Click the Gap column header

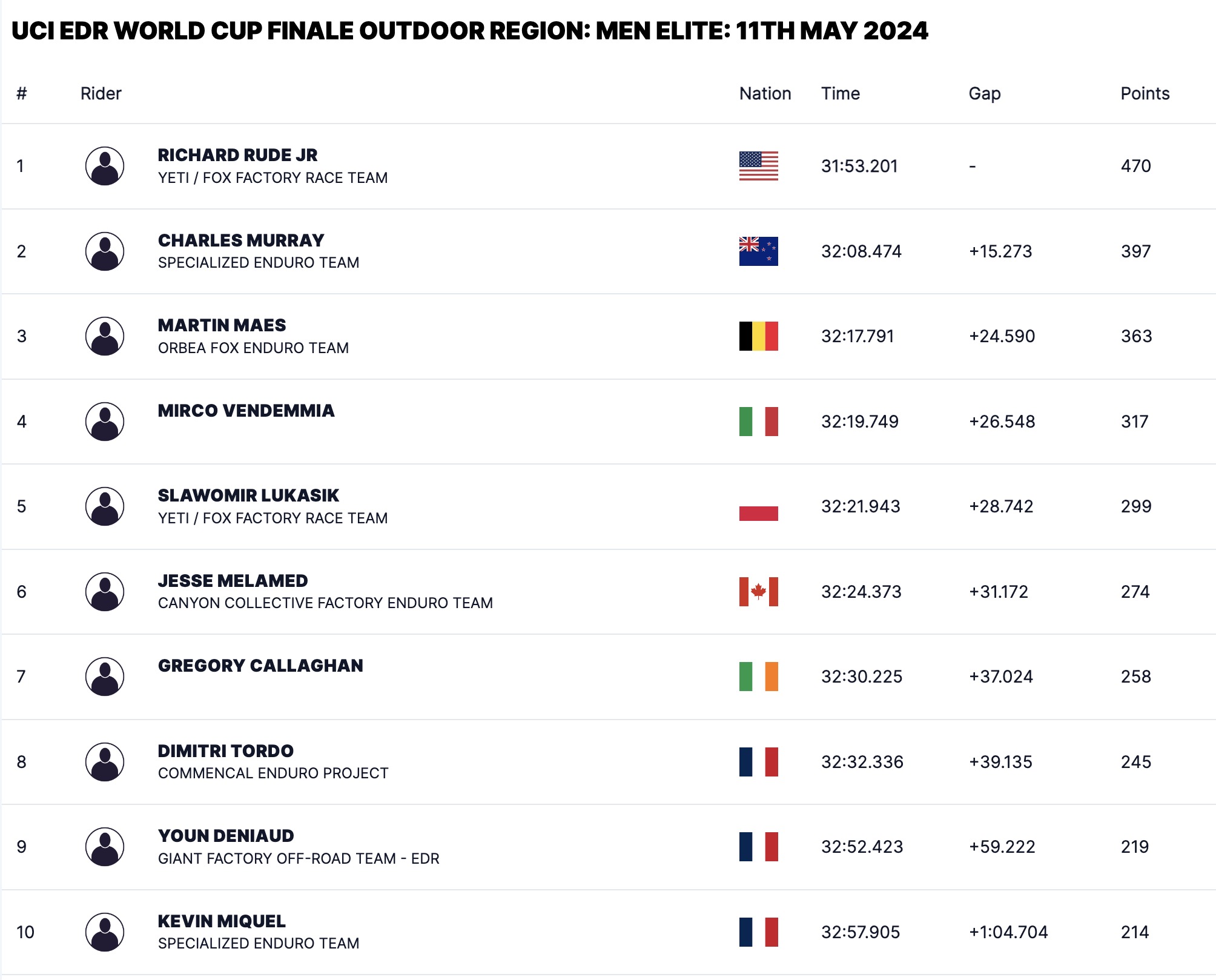point(984,93)
